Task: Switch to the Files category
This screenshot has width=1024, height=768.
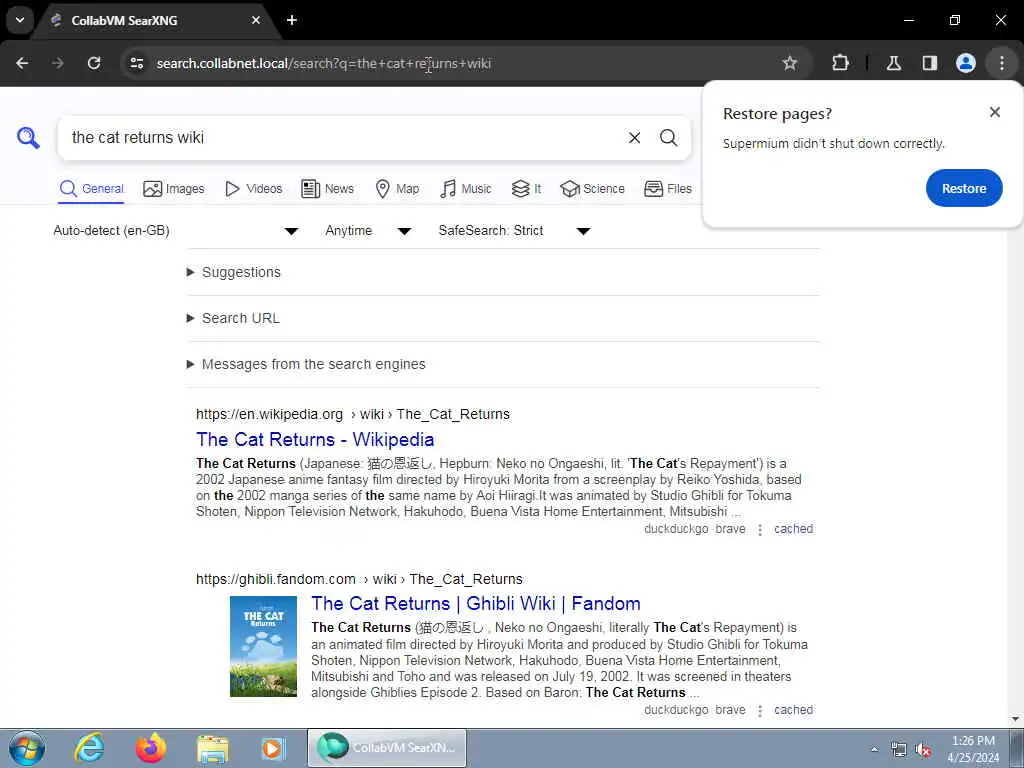Action: coord(667,189)
